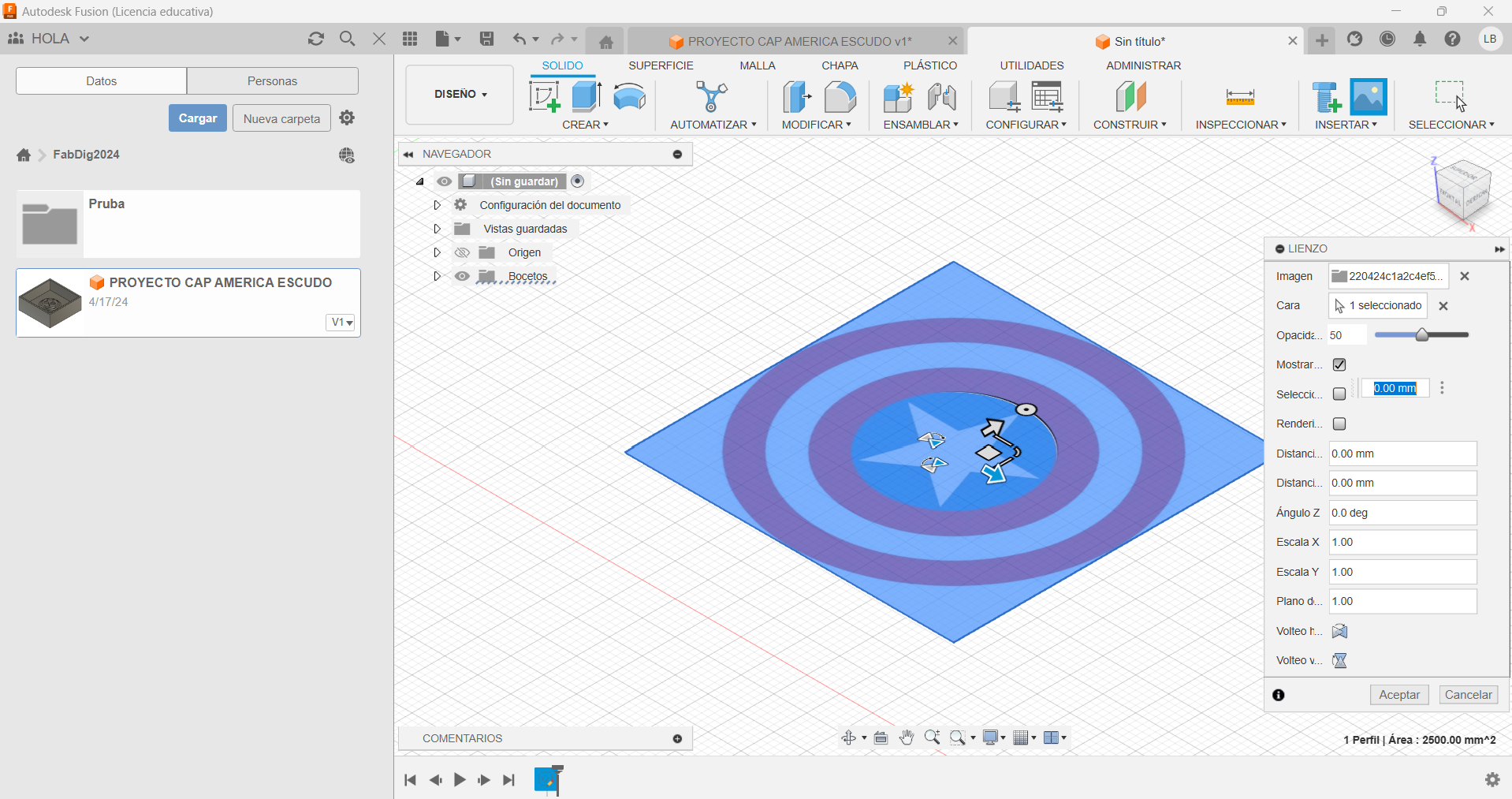Toggle visibility of the unsaved root component

(x=445, y=181)
